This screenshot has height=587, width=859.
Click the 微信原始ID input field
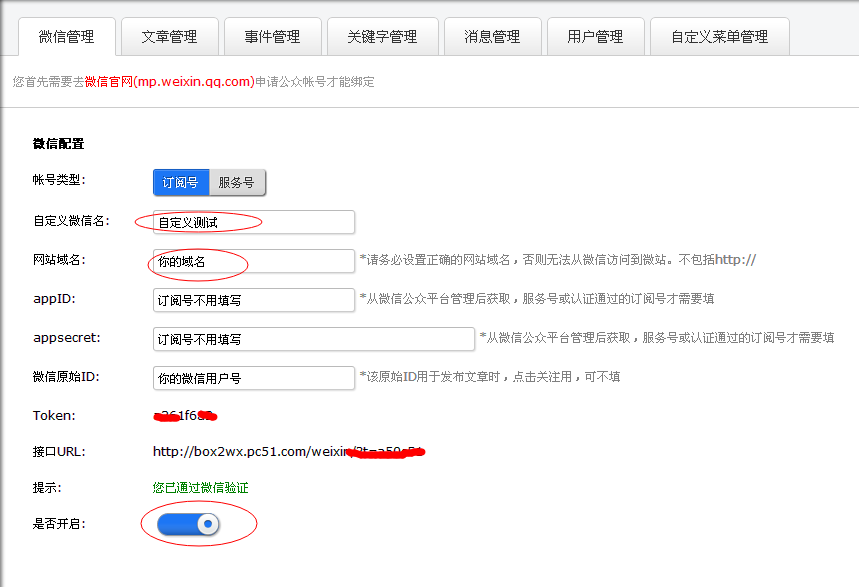click(x=254, y=378)
